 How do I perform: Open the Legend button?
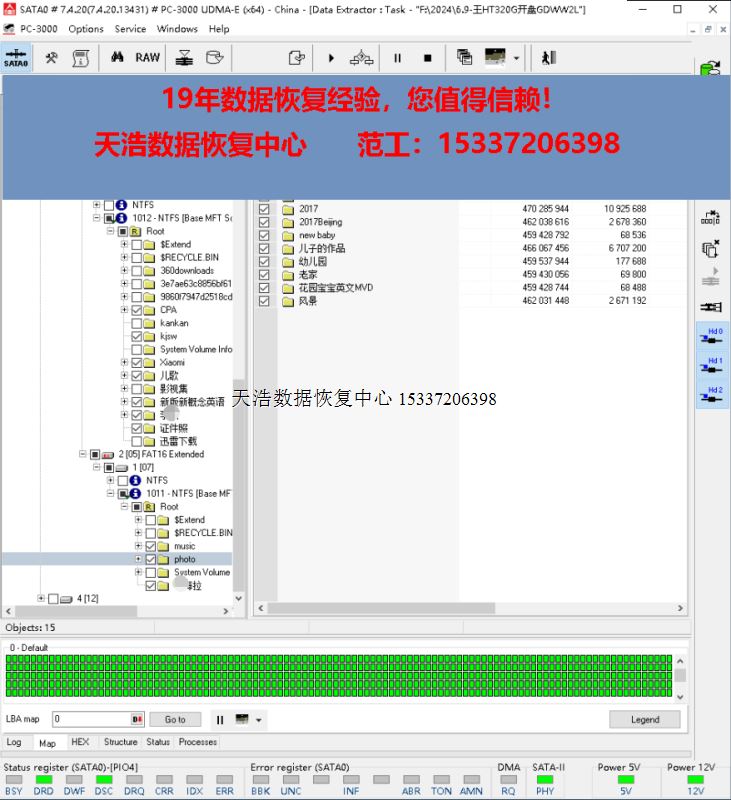point(644,719)
